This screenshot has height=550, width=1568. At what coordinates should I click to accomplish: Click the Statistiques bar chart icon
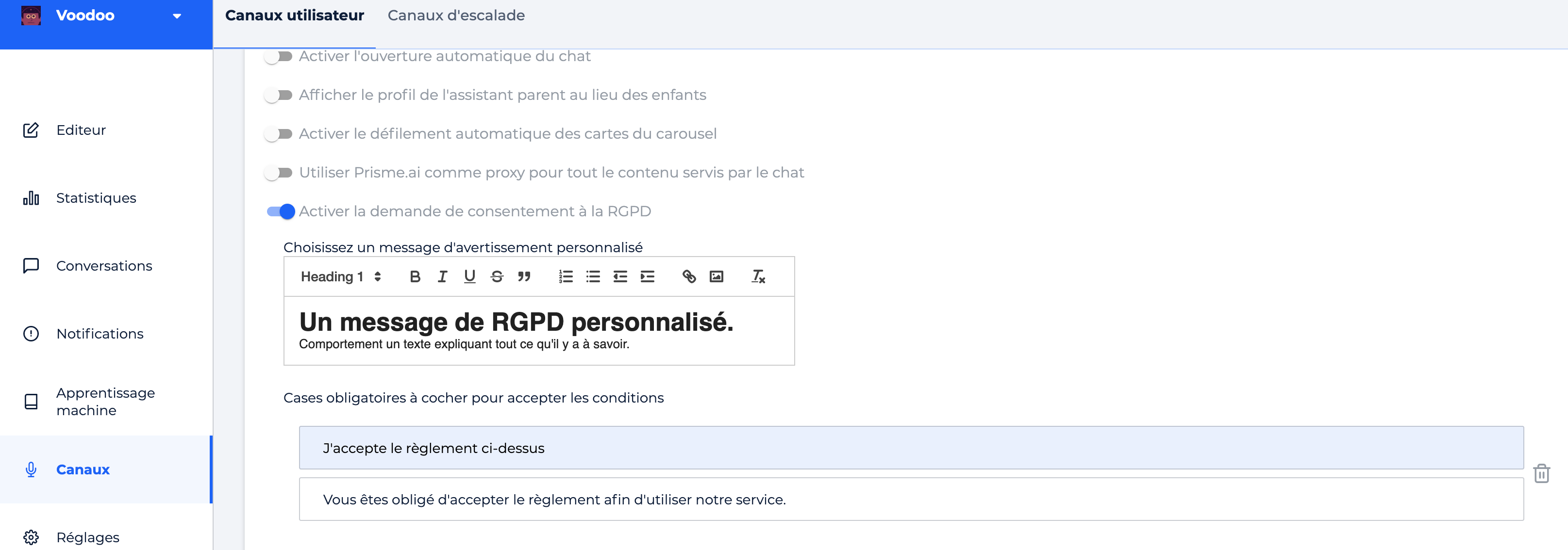coord(31,198)
